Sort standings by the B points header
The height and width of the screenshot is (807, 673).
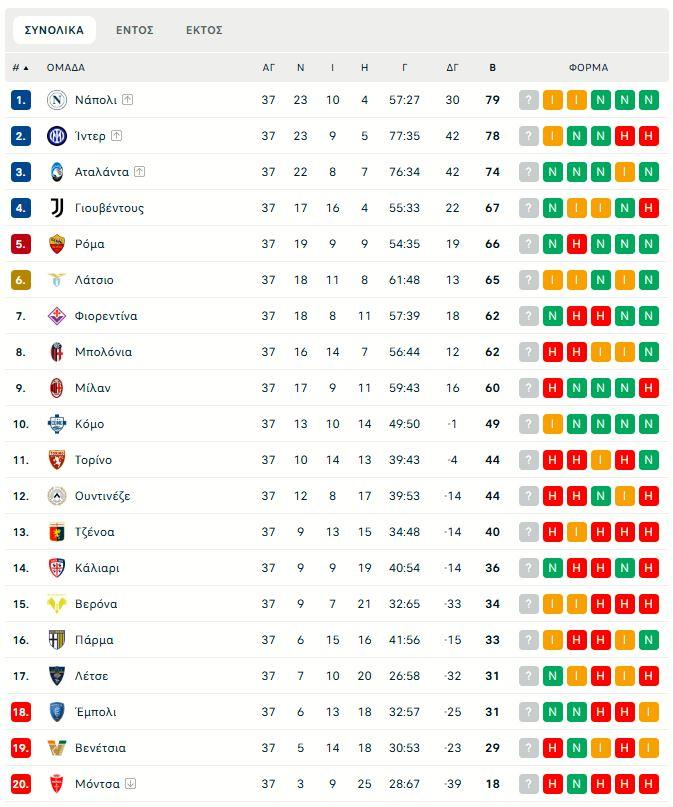(492, 68)
